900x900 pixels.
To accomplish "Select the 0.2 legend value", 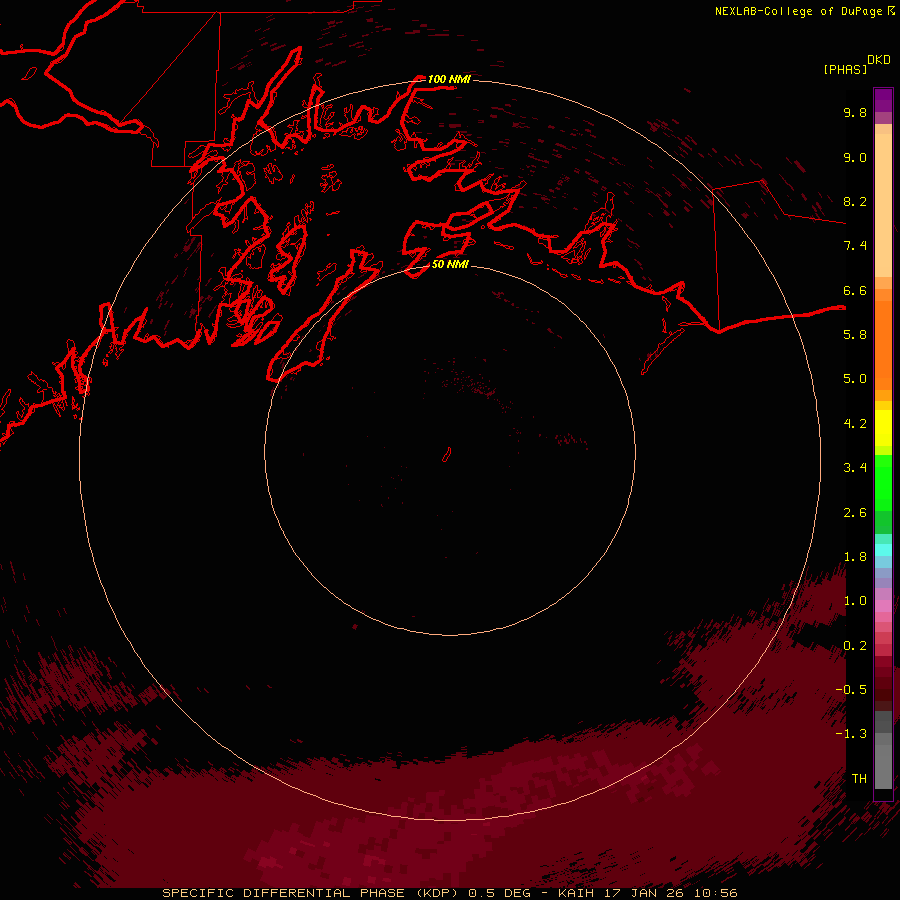I will pos(855,646).
